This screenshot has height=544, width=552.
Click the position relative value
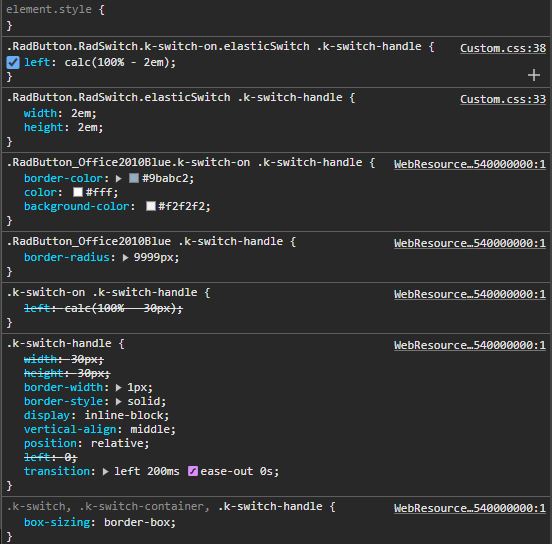click(x=118, y=443)
